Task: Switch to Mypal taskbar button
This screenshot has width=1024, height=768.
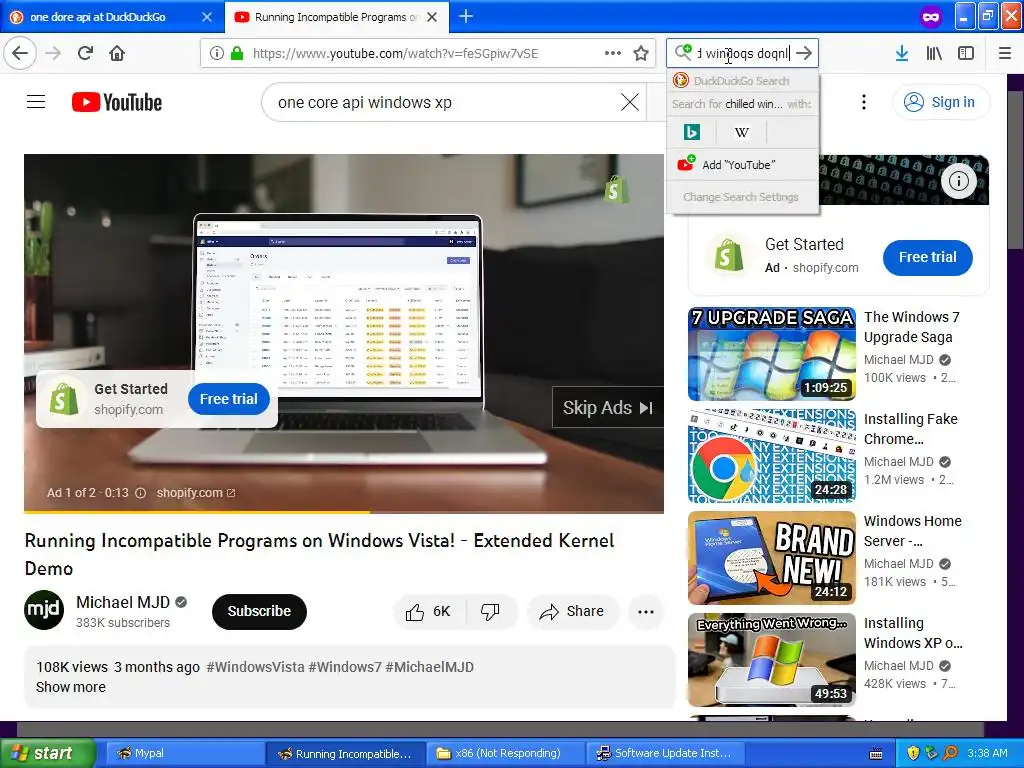Action: [x=184, y=753]
